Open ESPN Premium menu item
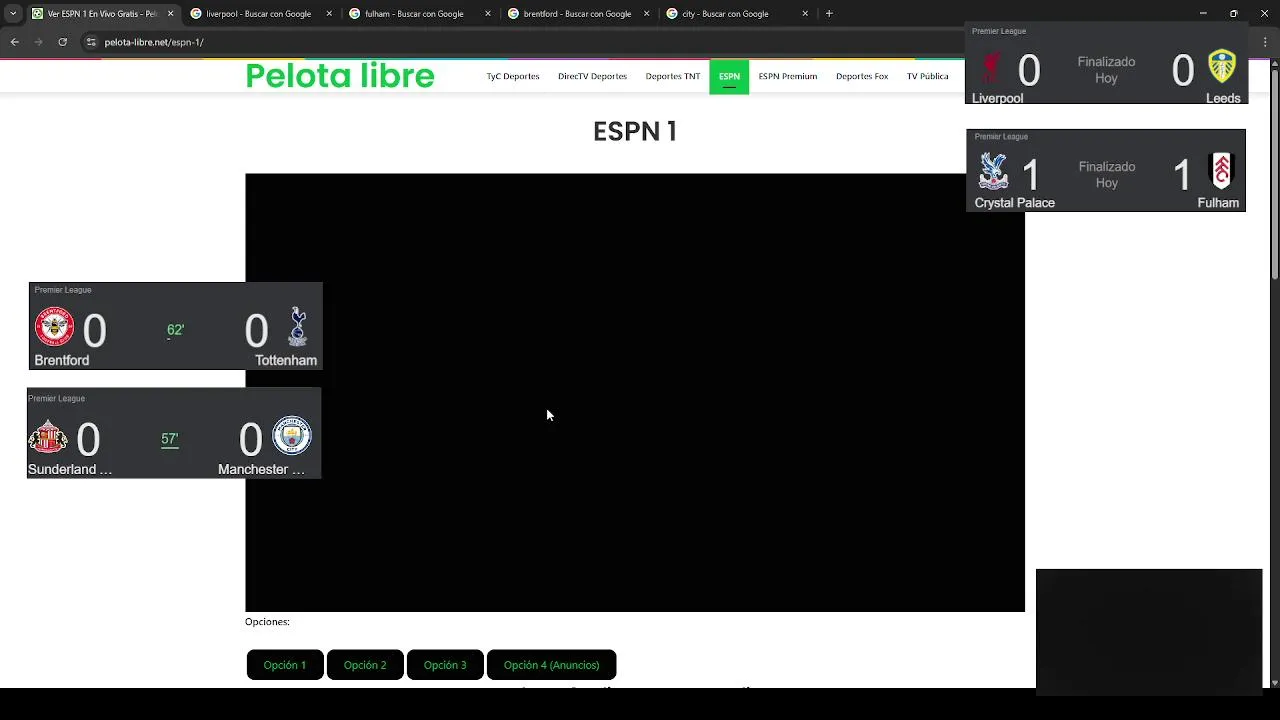Viewport: 1280px width, 720px height. 788,76
